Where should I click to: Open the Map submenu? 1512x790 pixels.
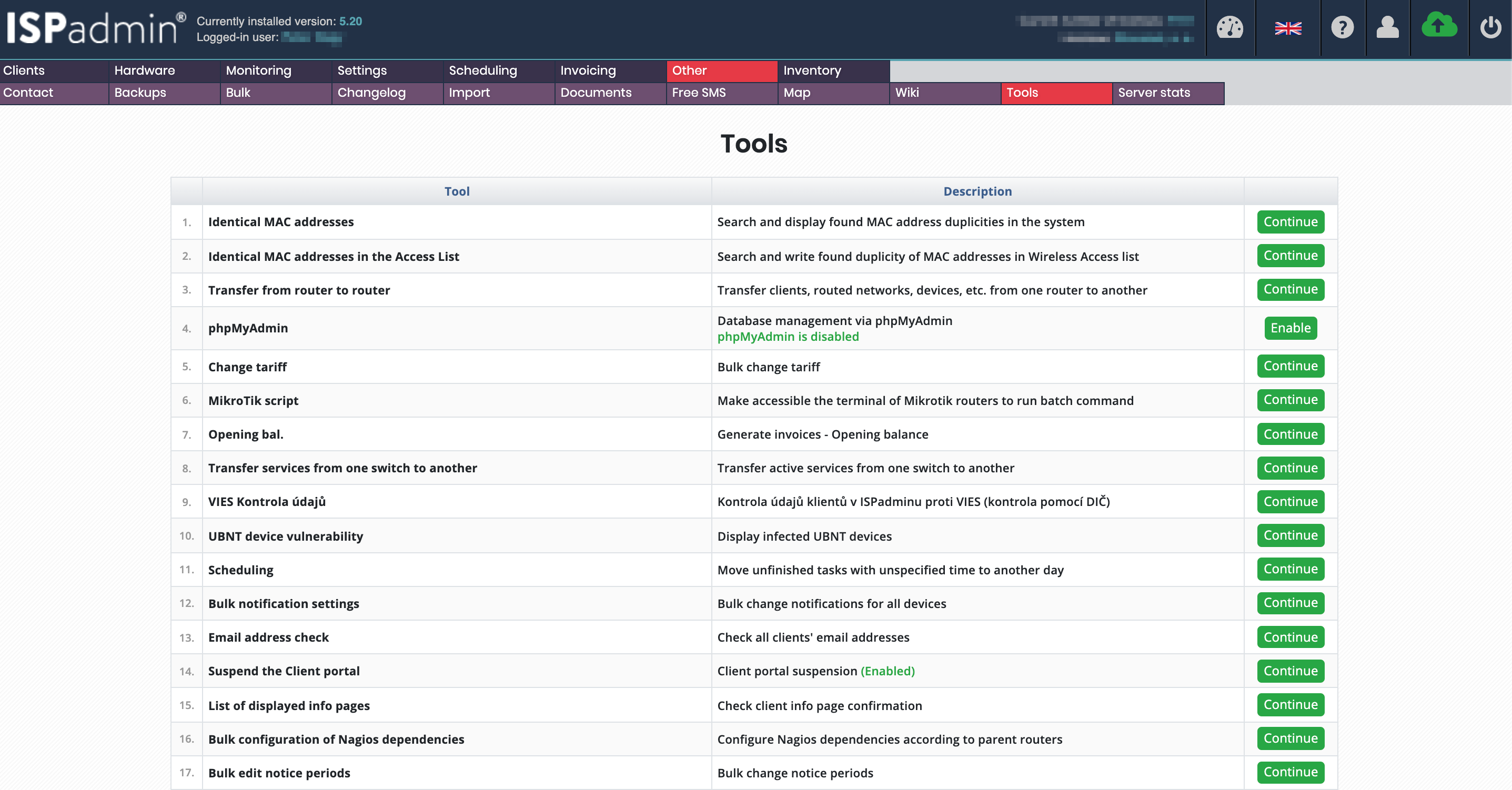(x=834, y=93)
